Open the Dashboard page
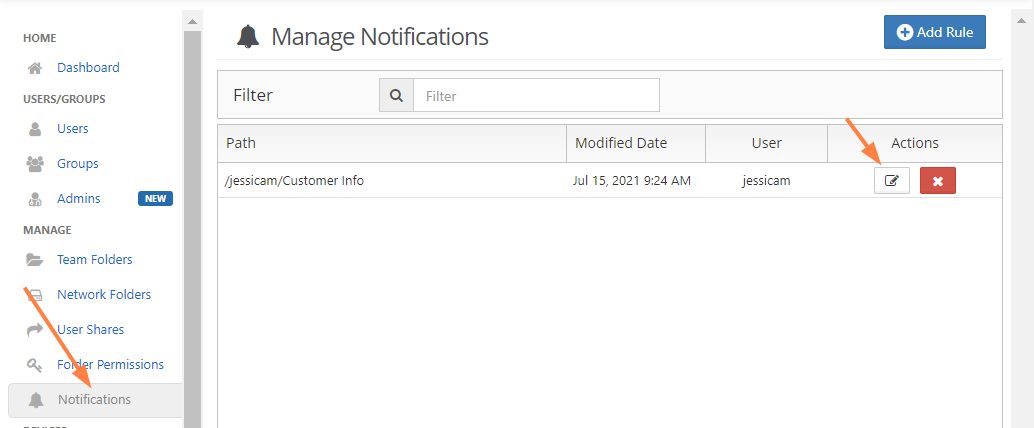1034x428 pixels. (88, 68)
